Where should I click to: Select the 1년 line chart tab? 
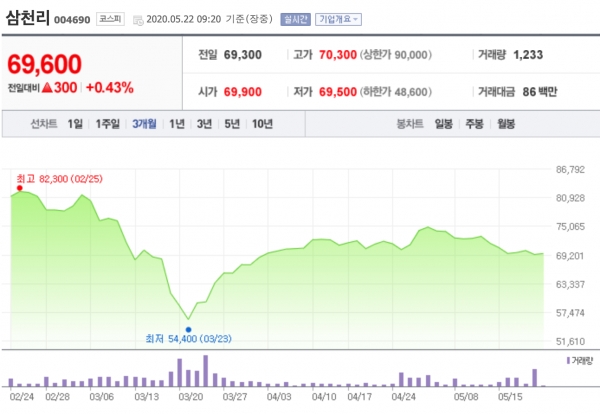point(177,124)
